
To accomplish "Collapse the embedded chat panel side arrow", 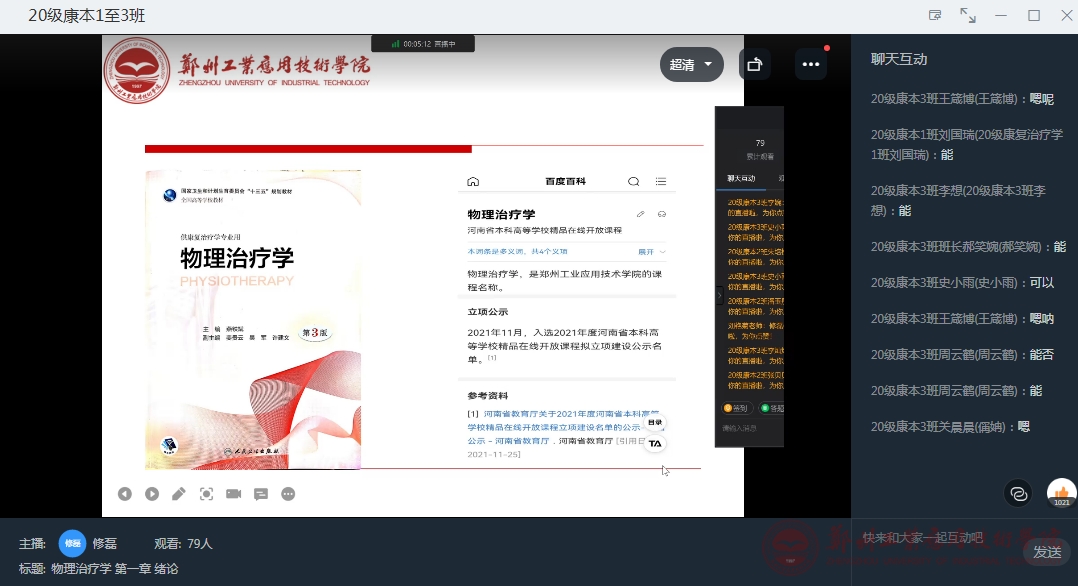I will pos(718,296).
